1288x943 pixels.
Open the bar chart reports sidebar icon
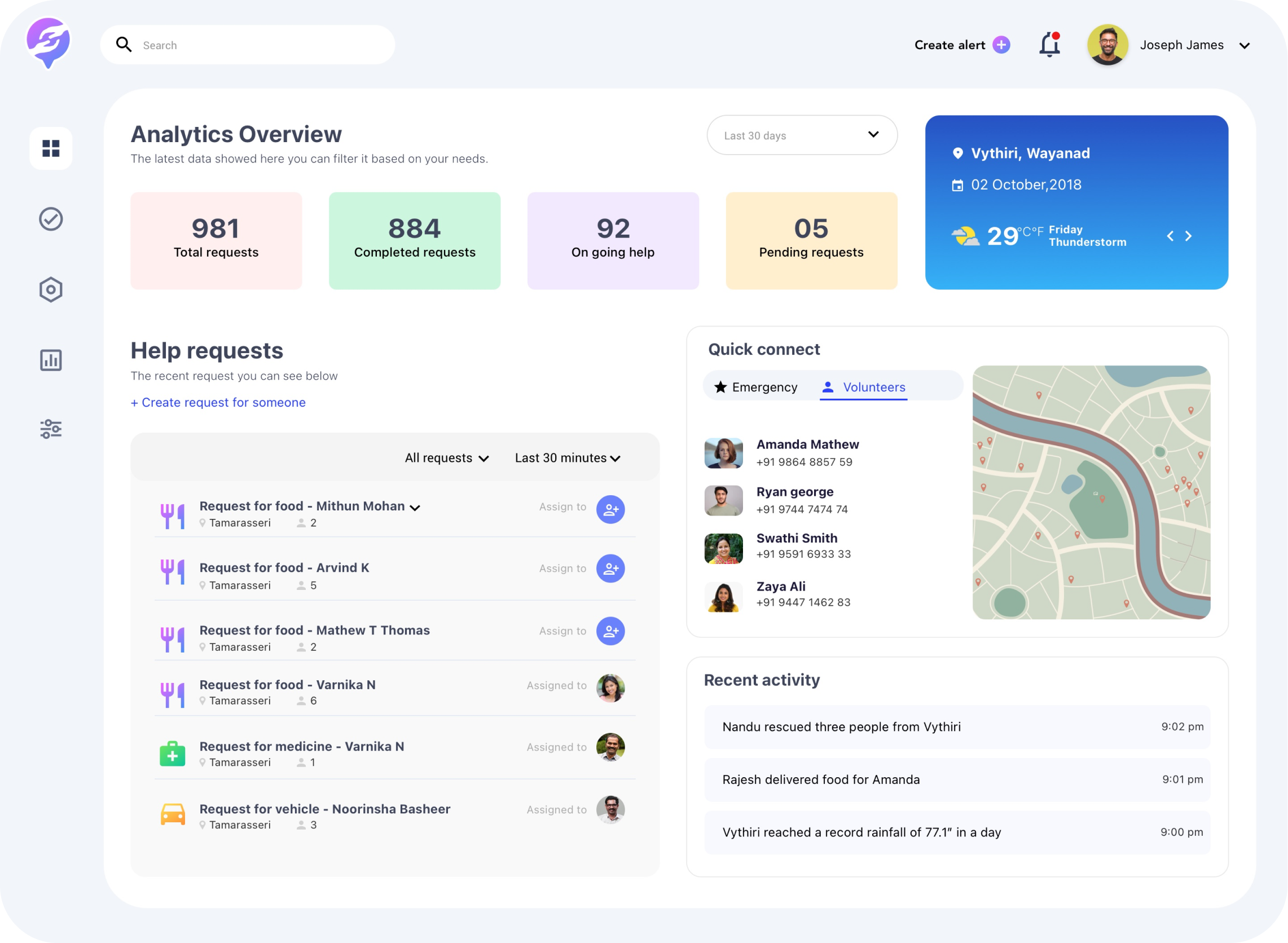tap(51, 360)
